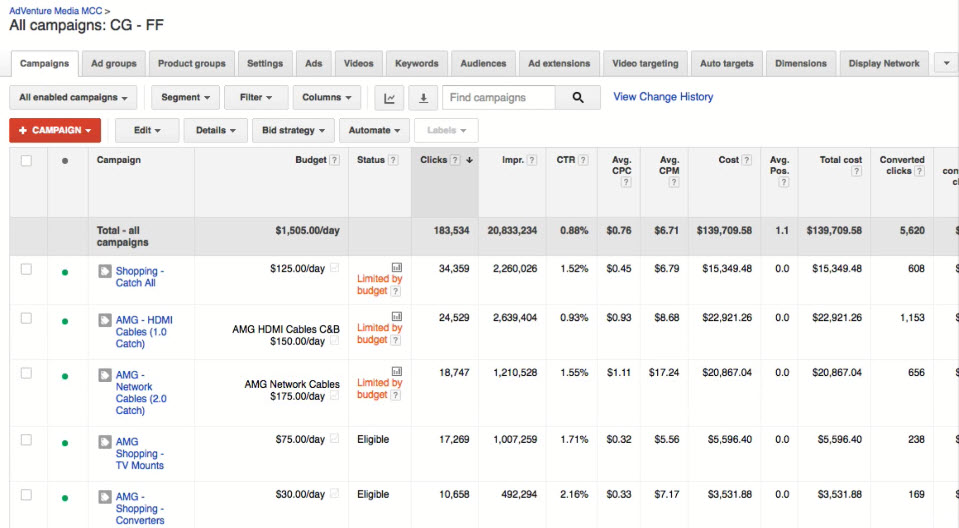This screenshot has width=959, height=528.
Task: Check the select-all checkbox in table header
Action: pos(26,161)
